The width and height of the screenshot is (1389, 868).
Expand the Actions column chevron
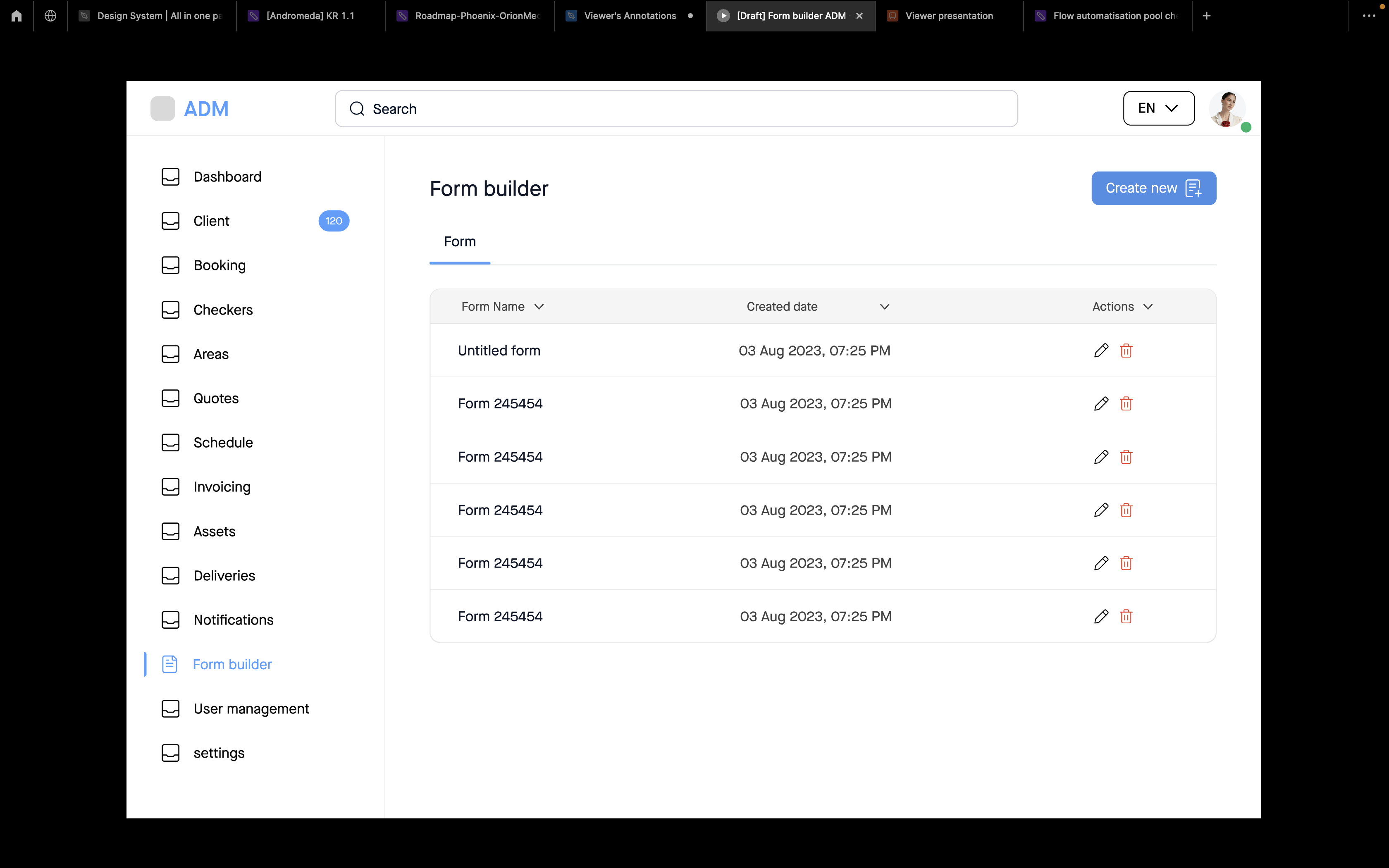(x=1148, y=307)
